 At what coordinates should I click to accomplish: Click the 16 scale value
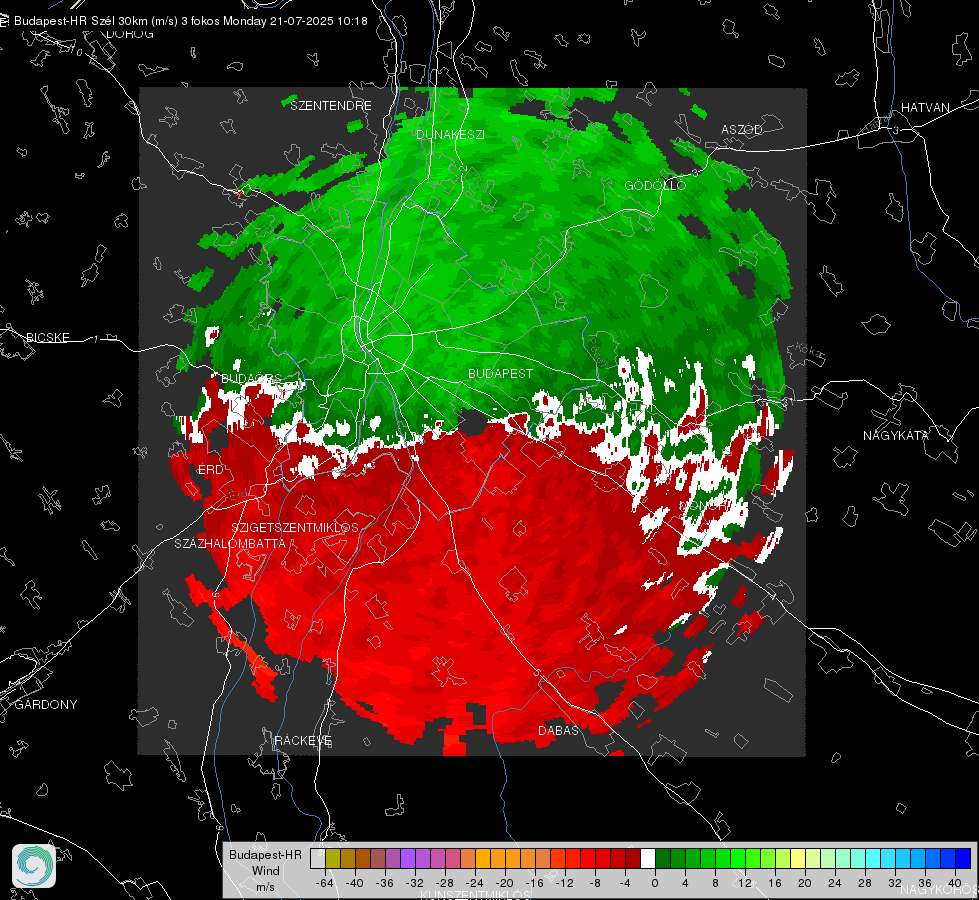click(x=775, y=883)
